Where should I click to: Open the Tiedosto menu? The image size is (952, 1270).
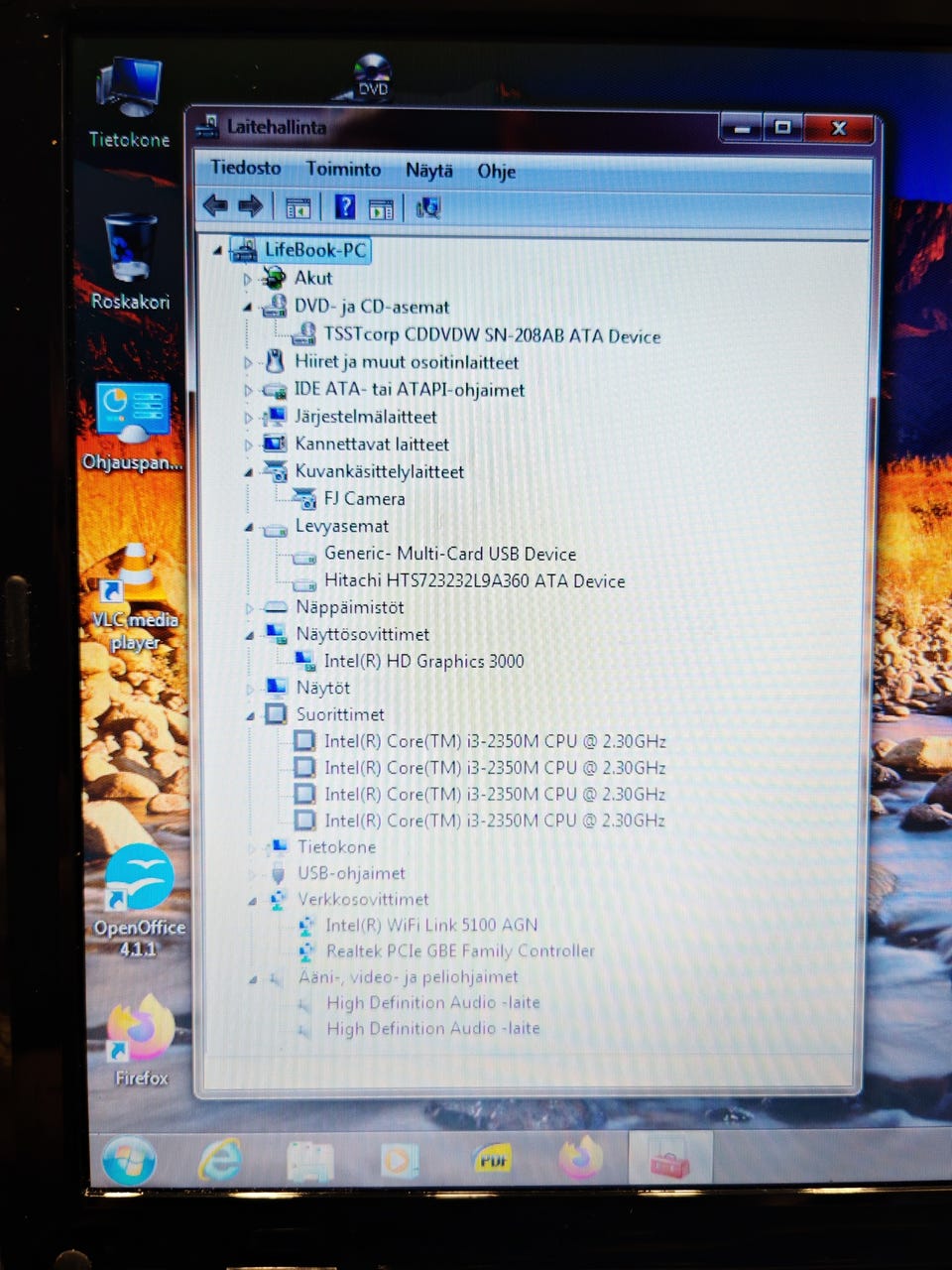pos(245,168)
